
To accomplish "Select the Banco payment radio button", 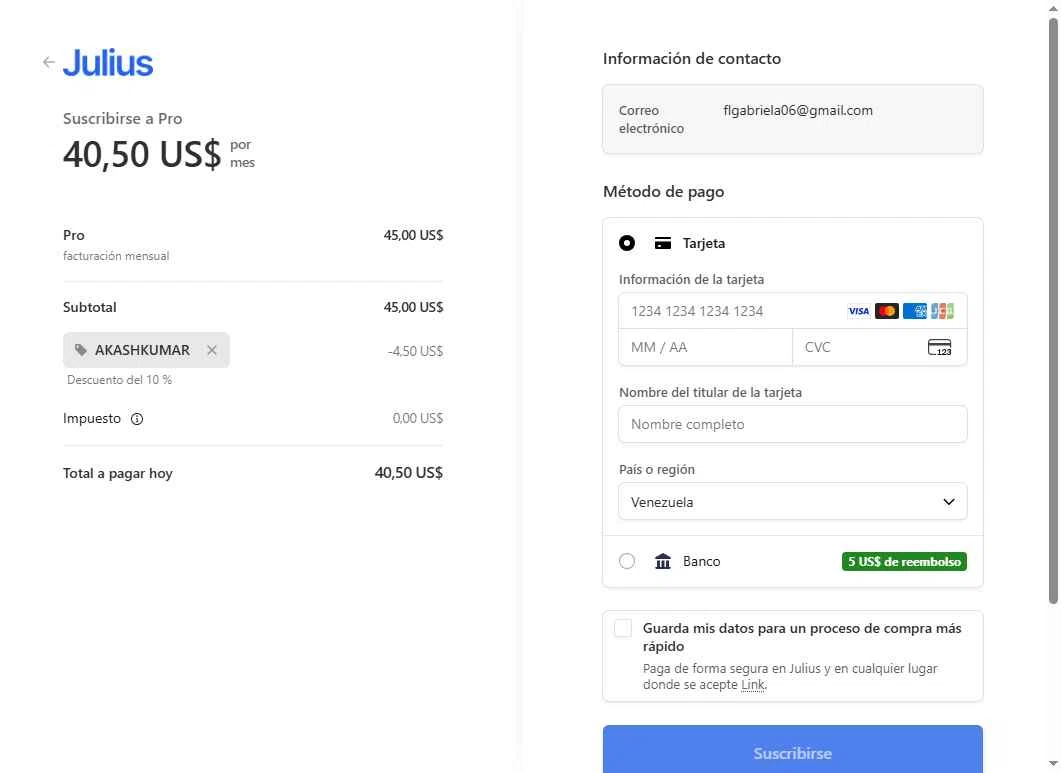I will (x=627, y=561).
